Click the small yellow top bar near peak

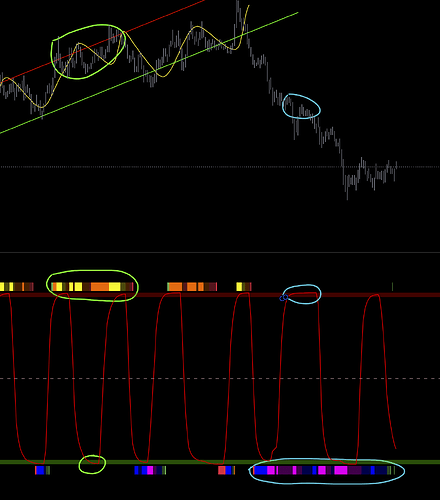tap(239, 287)
